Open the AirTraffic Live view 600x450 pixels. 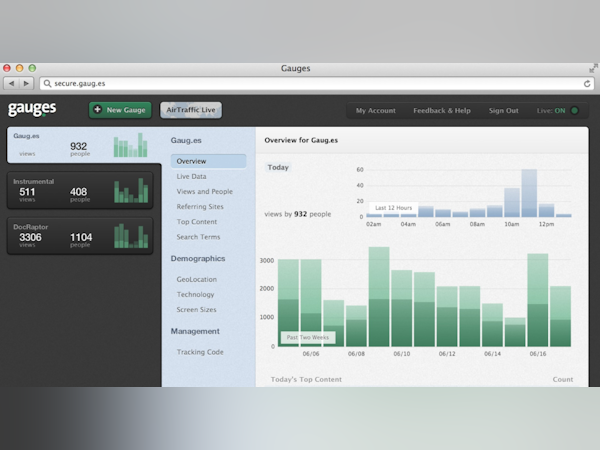click(191, 110)
